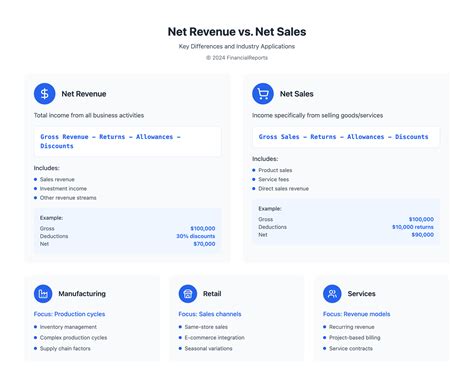Click the $90,000 net value
Viewport: 474px width, 386px height.
pyautogui.click(x=423, y=235)
